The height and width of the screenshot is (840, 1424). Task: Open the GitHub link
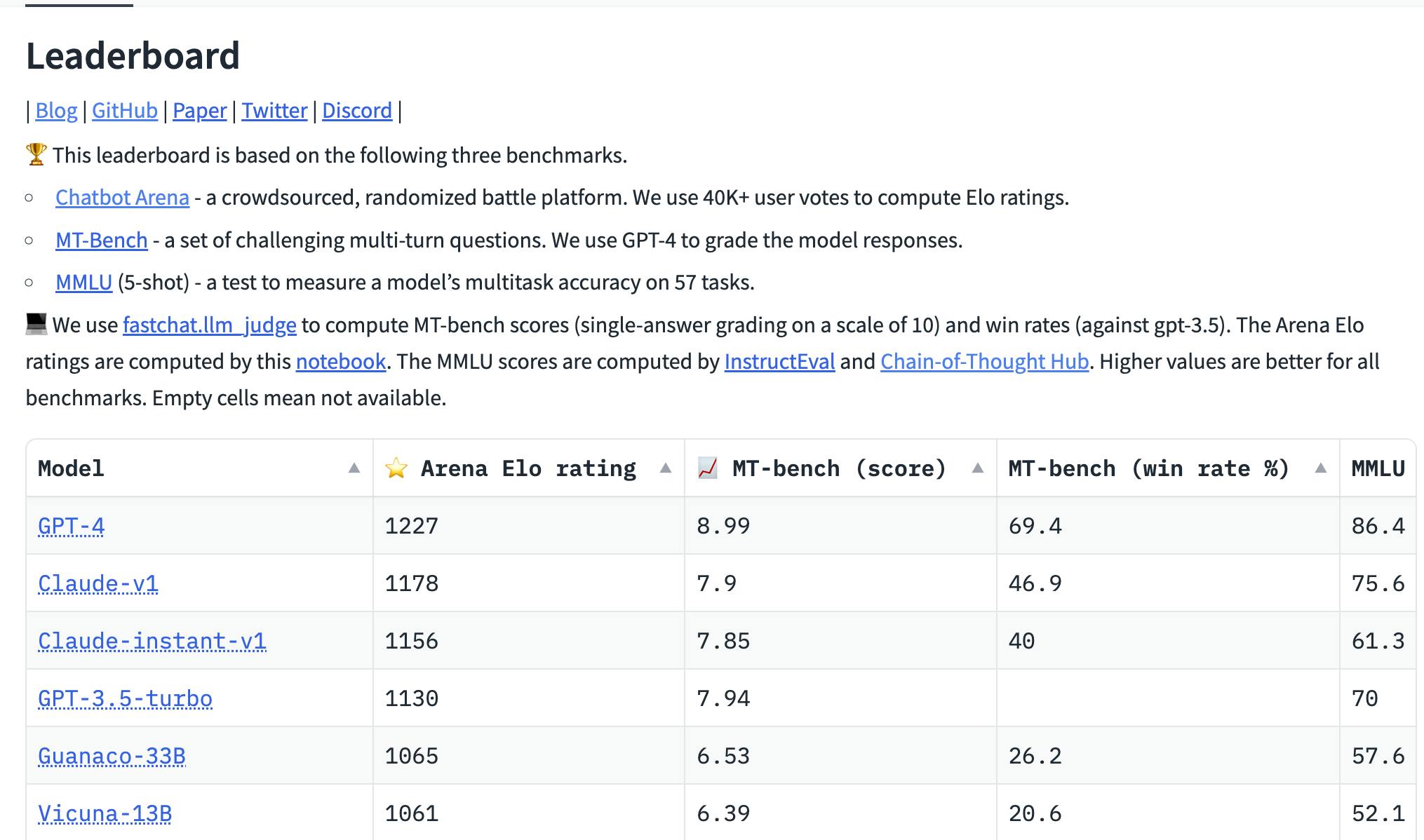[x=124, y=111]
